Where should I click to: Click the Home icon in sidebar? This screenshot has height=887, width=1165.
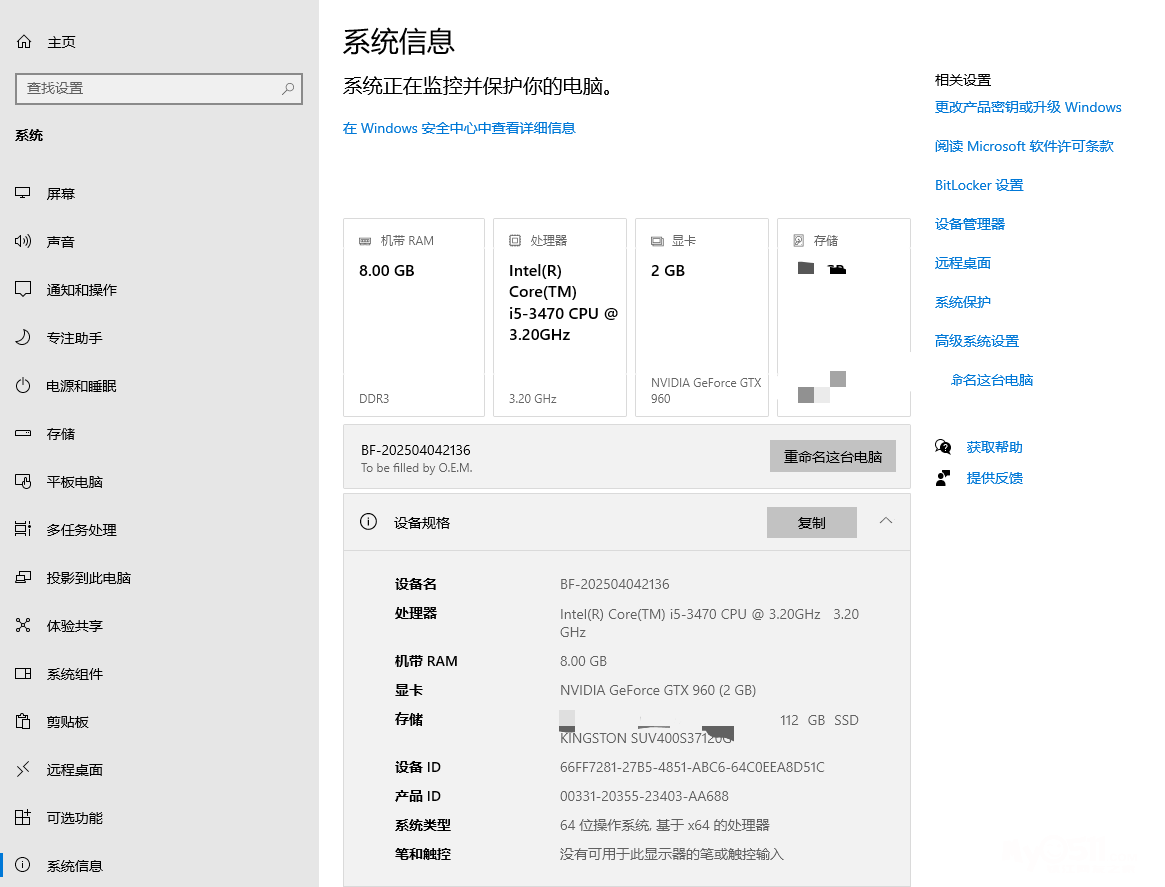pos(24,42)
